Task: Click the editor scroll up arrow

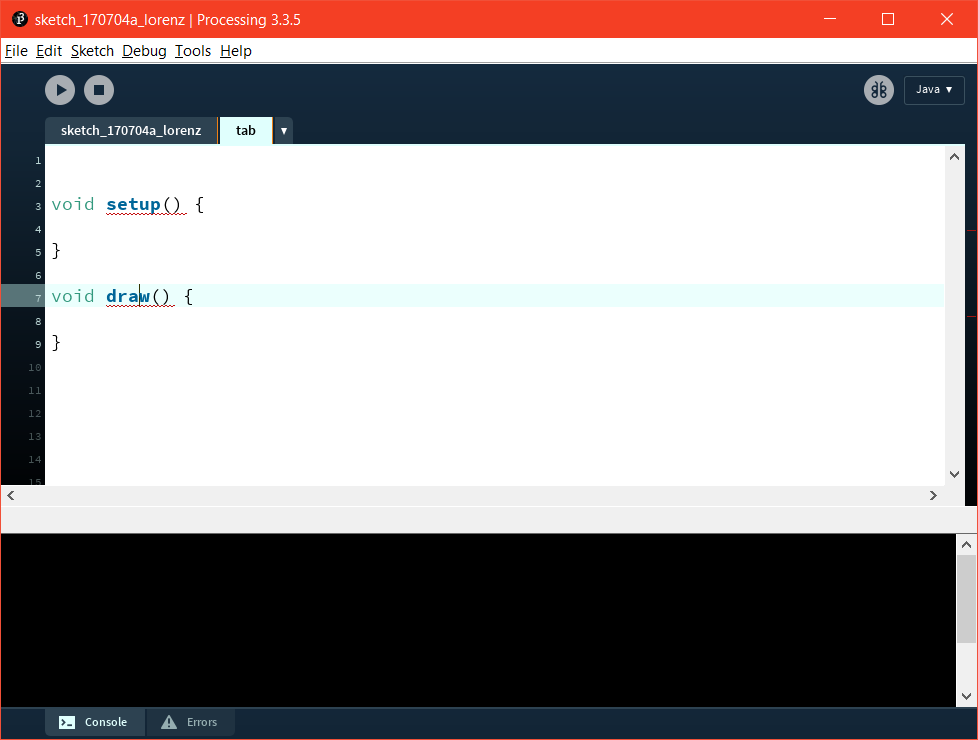Action: 954,157
